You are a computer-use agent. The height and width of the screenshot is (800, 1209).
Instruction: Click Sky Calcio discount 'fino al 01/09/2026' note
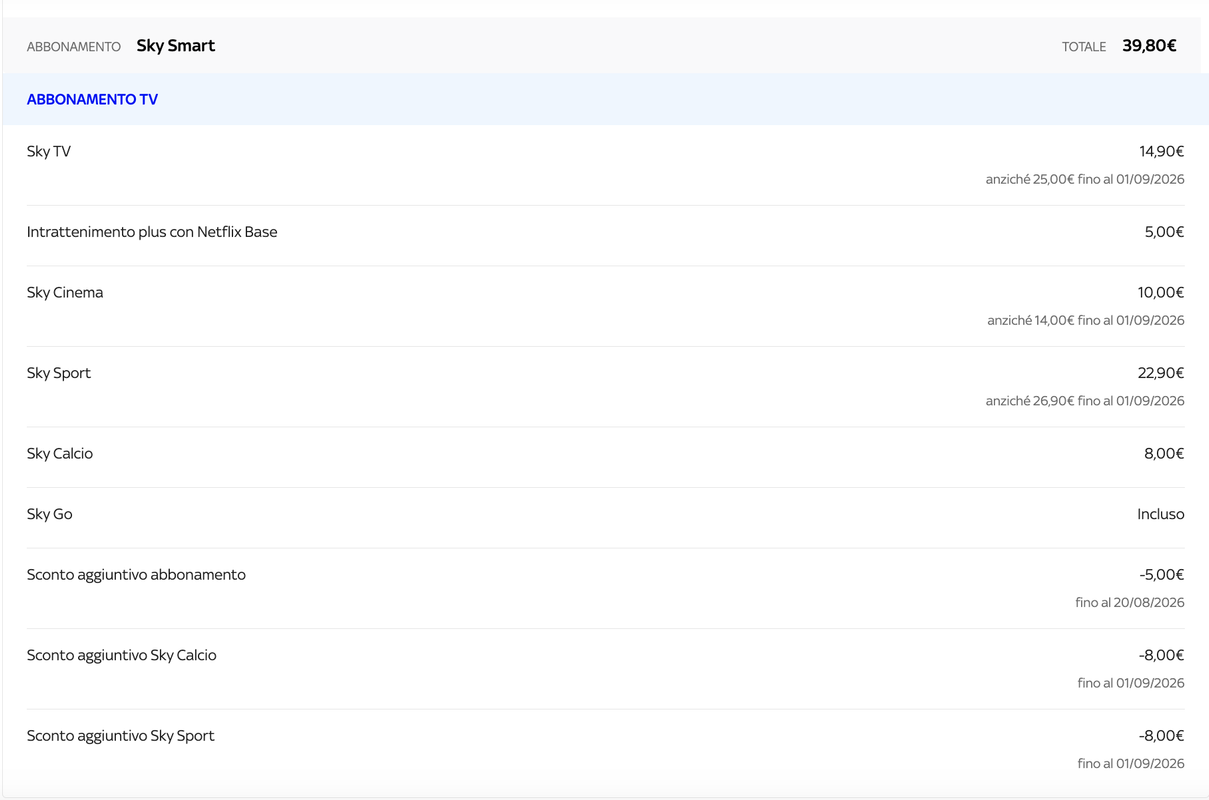point(1131,684)
